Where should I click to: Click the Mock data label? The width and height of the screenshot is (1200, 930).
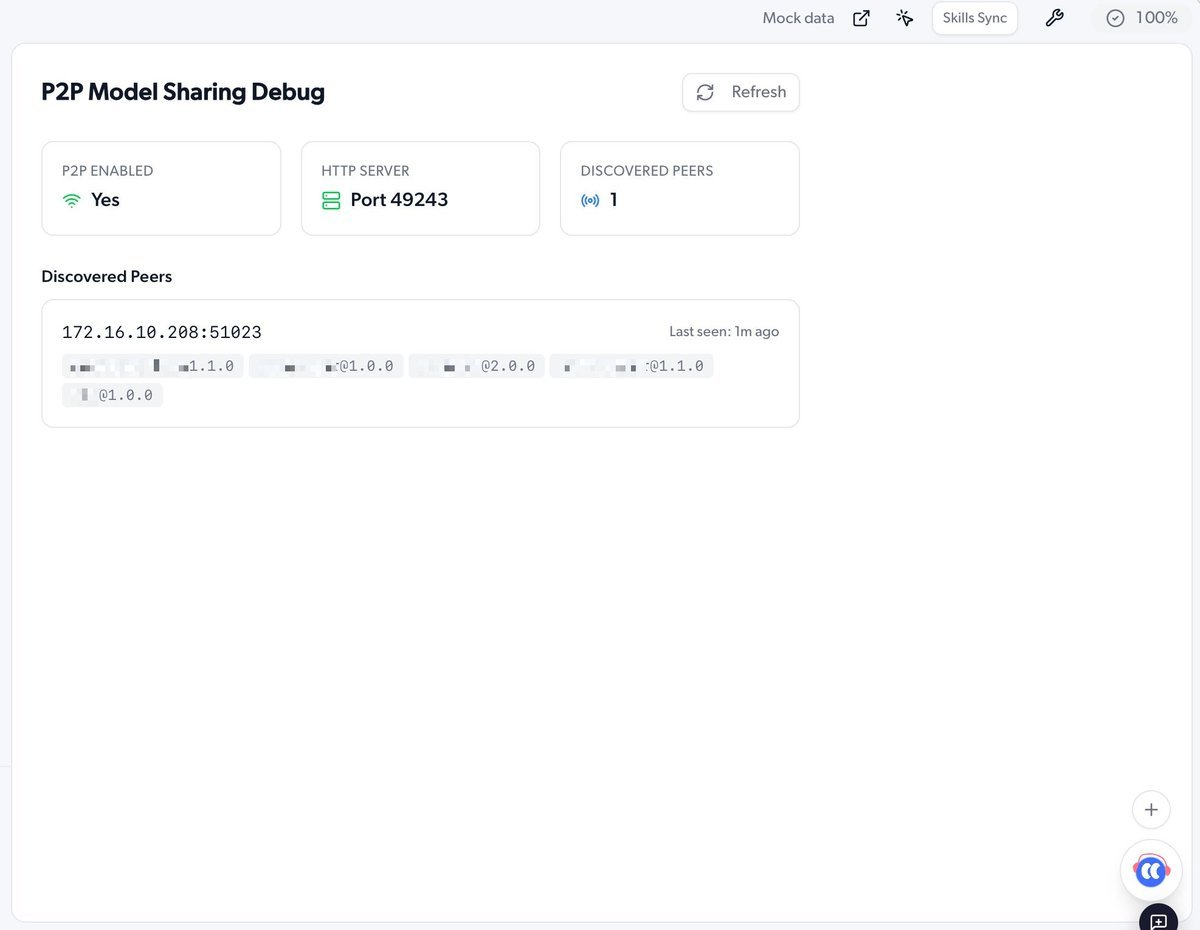coord(798,18)
